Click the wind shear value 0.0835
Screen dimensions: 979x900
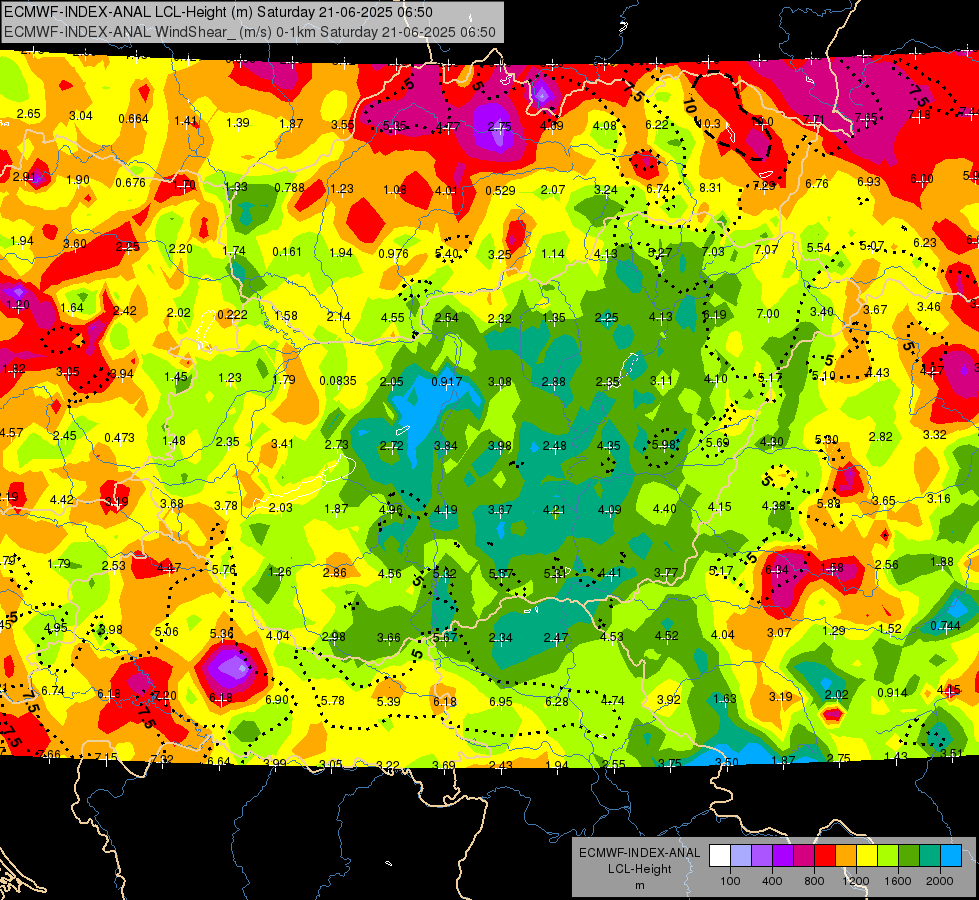pyautogui.click(x=338, y=380)
